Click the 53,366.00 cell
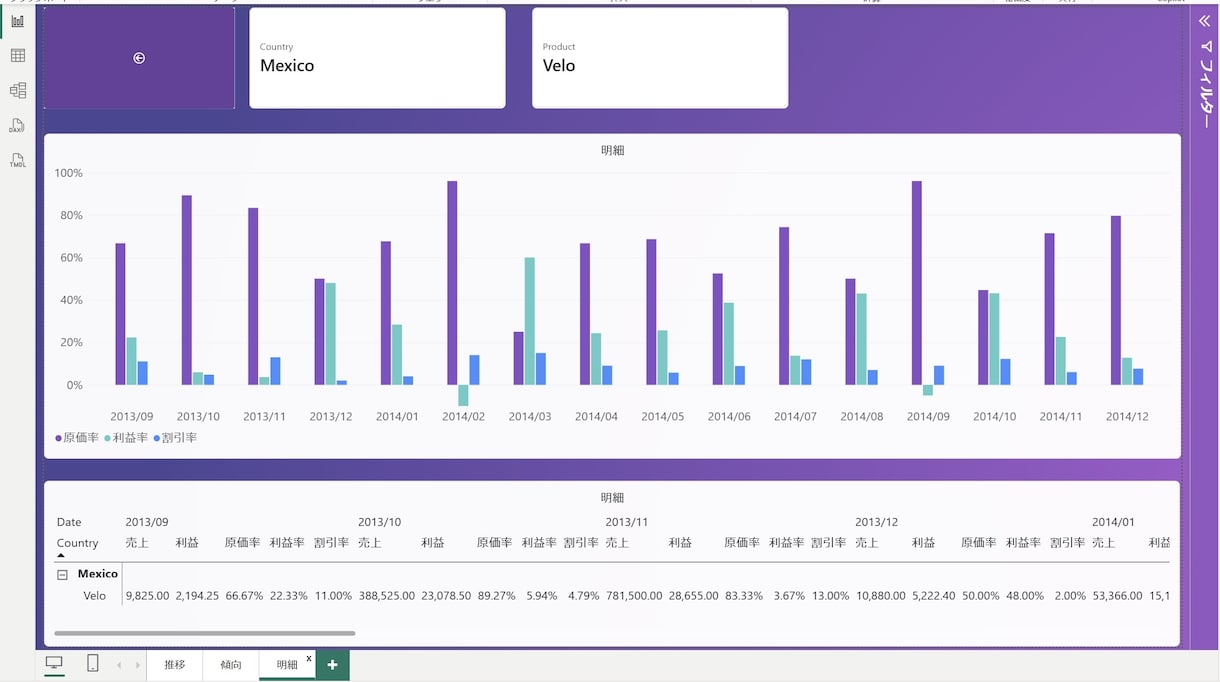Image resolution: width=1220 pixels, height=682 pixels. point(1117,596)
